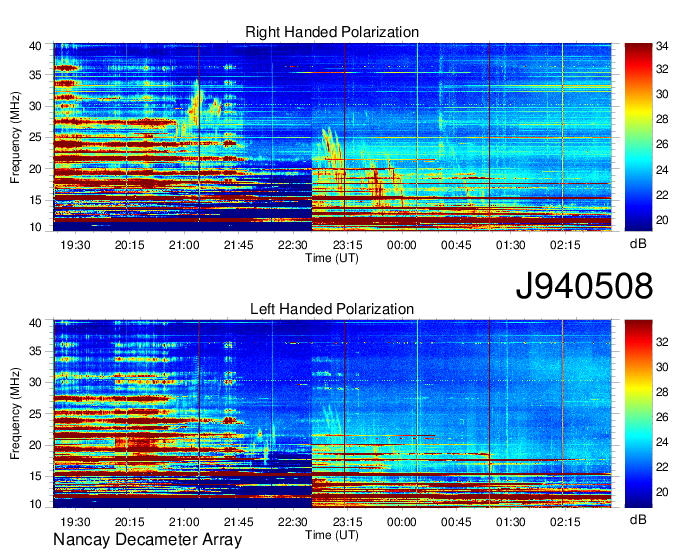Click the Left Handed Polarization spectrogram image
The height and width of the screenshot is (552, 680).
pyautogui.click(x=332, y=414)
